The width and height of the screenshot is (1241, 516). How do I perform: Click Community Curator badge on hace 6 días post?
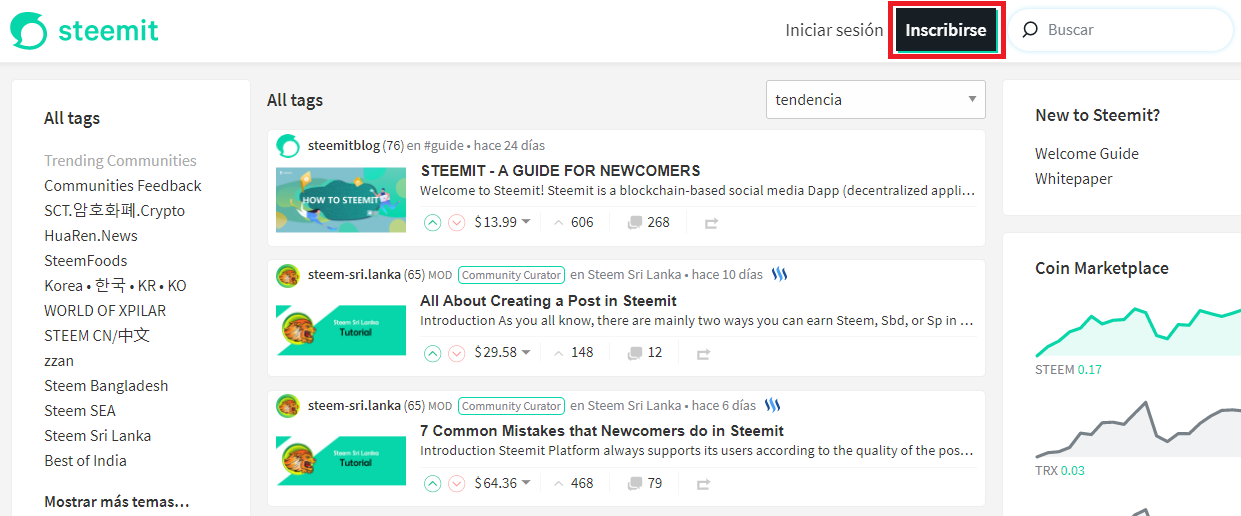coord(512,406)
